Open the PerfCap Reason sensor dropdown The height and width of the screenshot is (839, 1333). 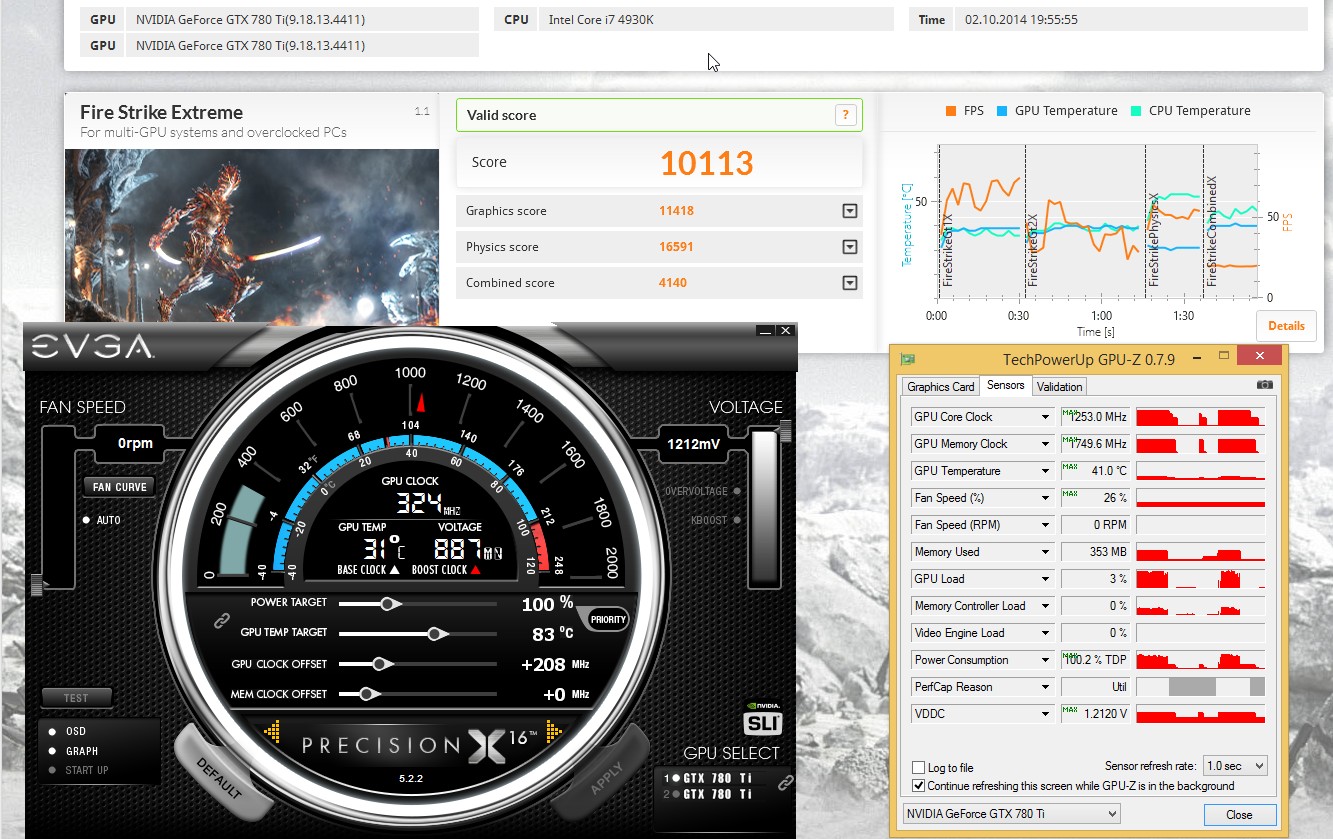[x=1046, y=687]
